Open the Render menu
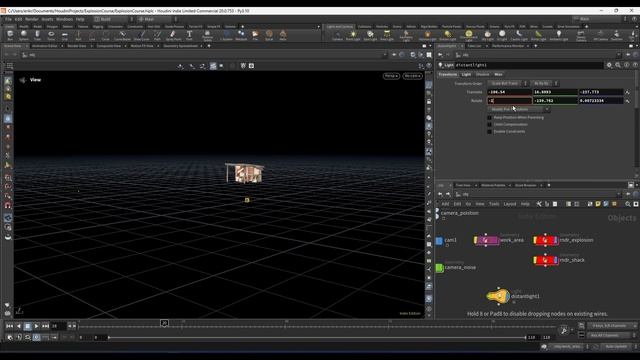The image size is (640, 360). [32, 19]
